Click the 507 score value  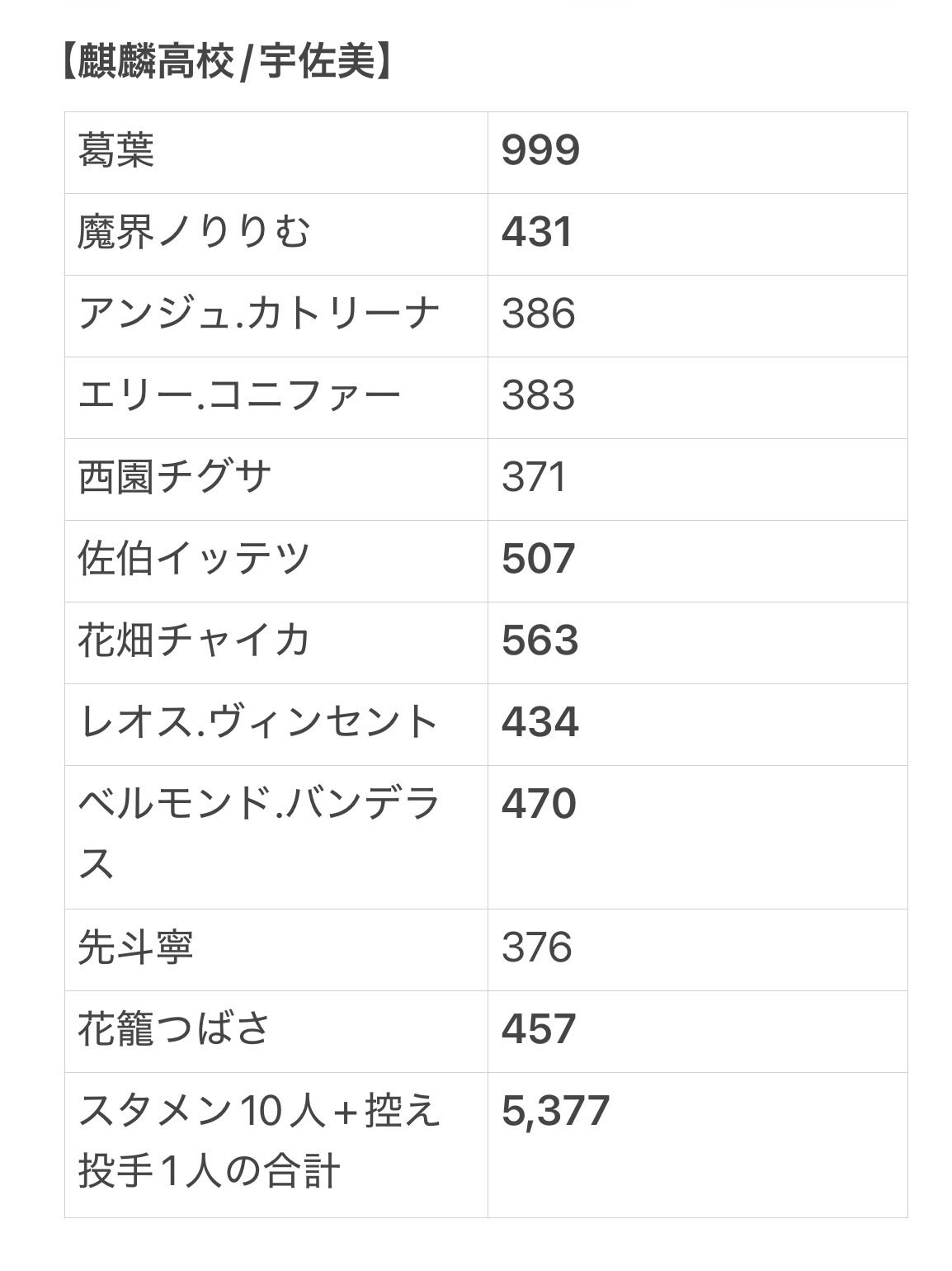point(538,559)
